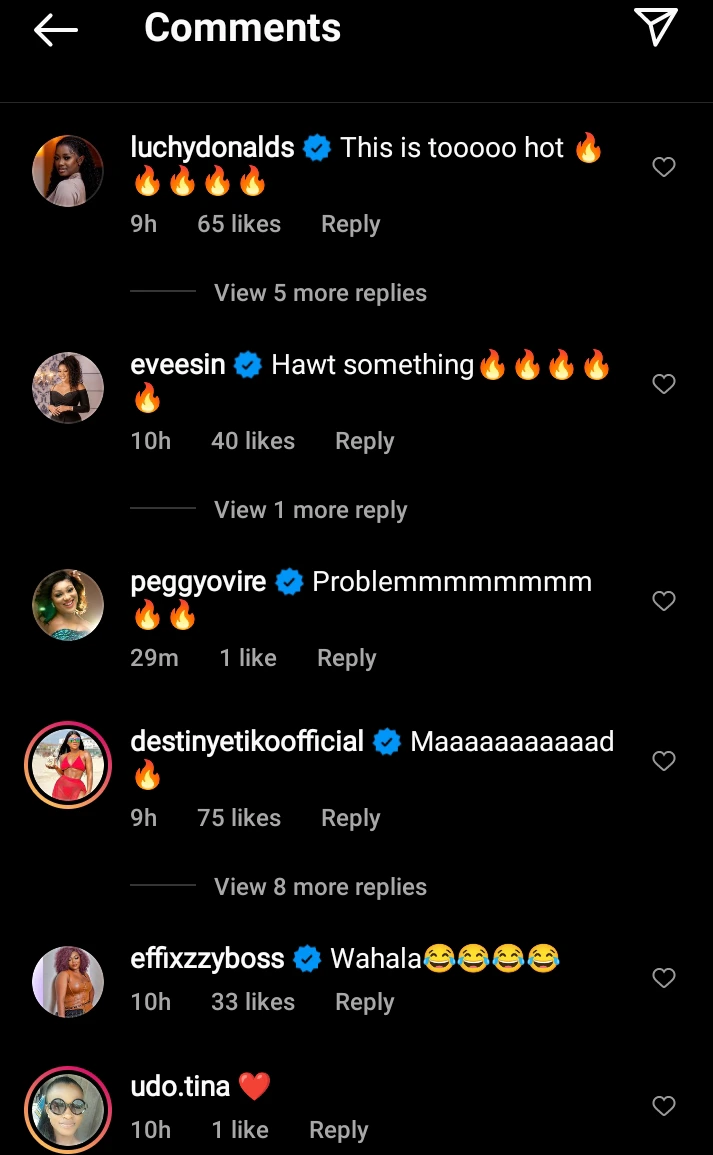Reply to peggyovire's comment
The width and height of the screenshot is (713, 1155).
pyautogui.click(x=346, y=658)
